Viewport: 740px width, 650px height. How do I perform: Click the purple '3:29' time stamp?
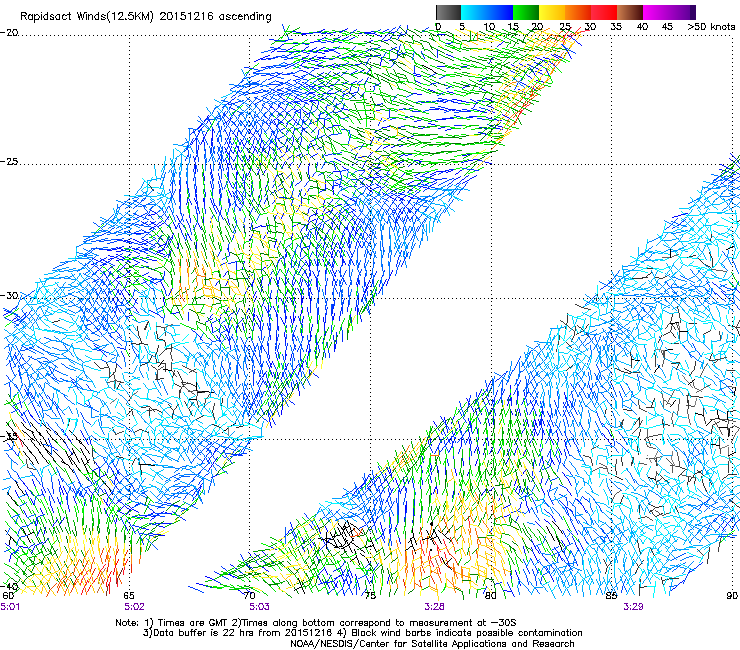633,607
